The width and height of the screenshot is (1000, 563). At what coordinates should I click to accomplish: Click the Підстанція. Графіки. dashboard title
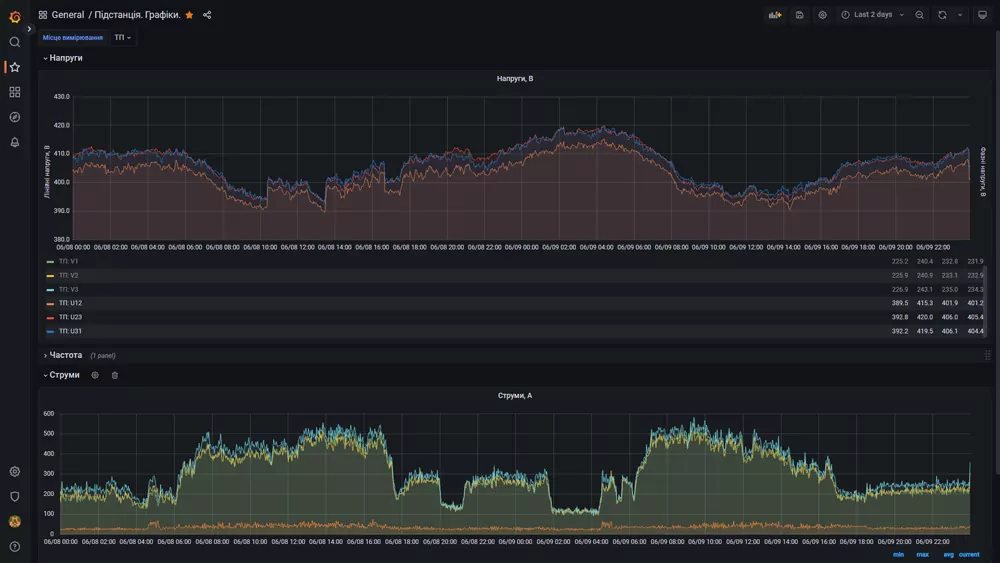(137, 15)
